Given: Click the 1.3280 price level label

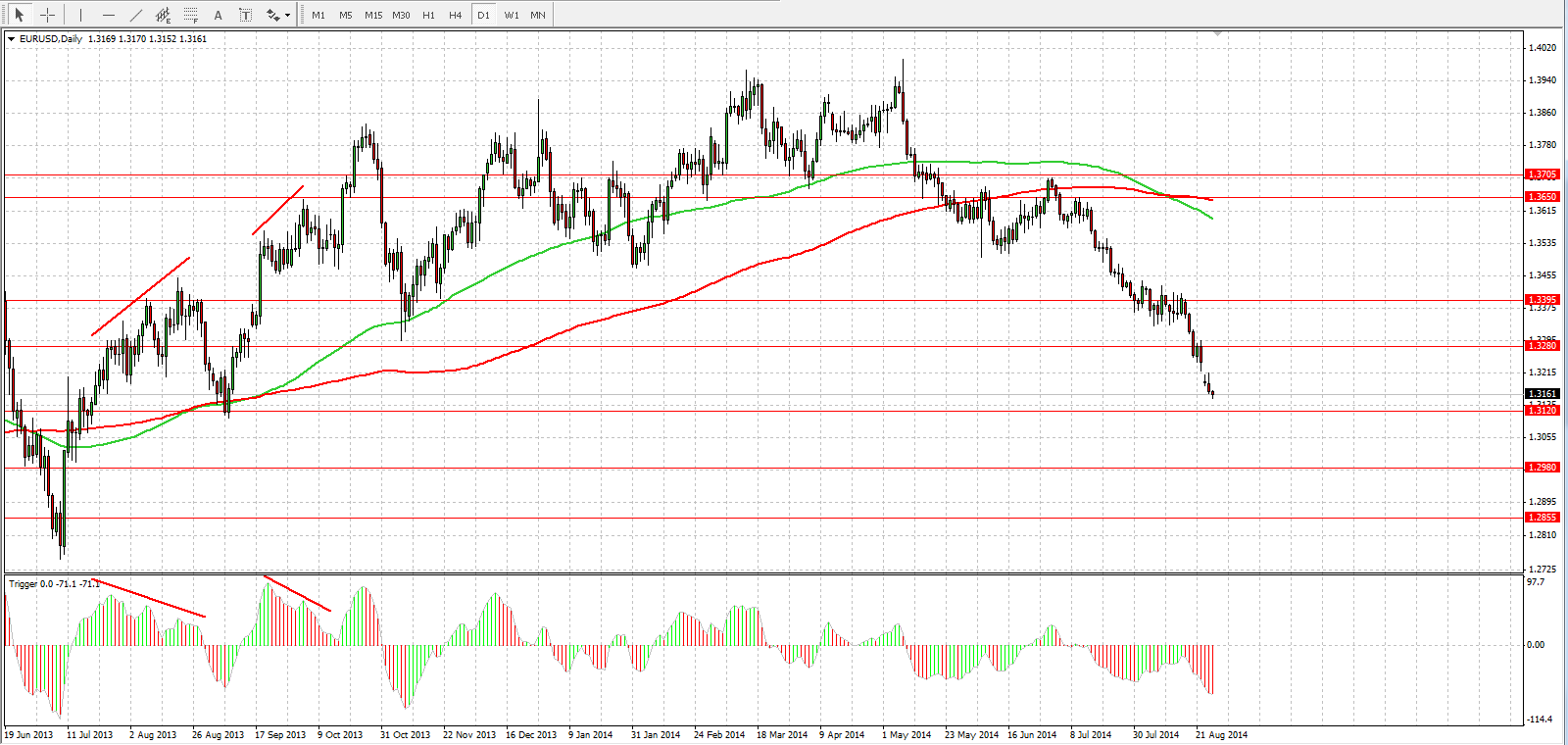Looking at the screenshot, I should point(1542,345).
